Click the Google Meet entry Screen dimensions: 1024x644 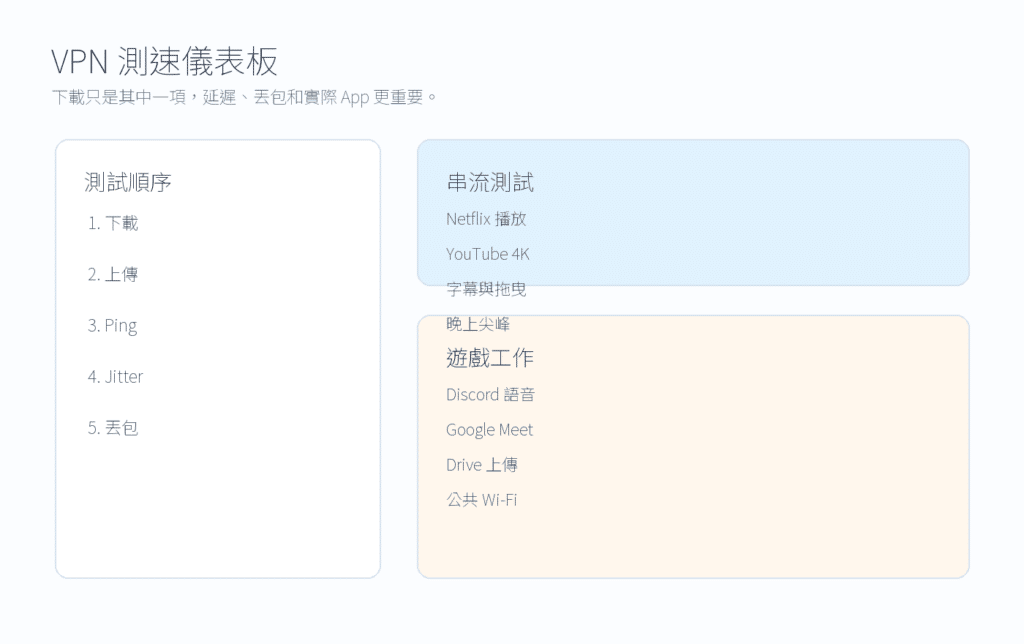(x=490, y=430)
